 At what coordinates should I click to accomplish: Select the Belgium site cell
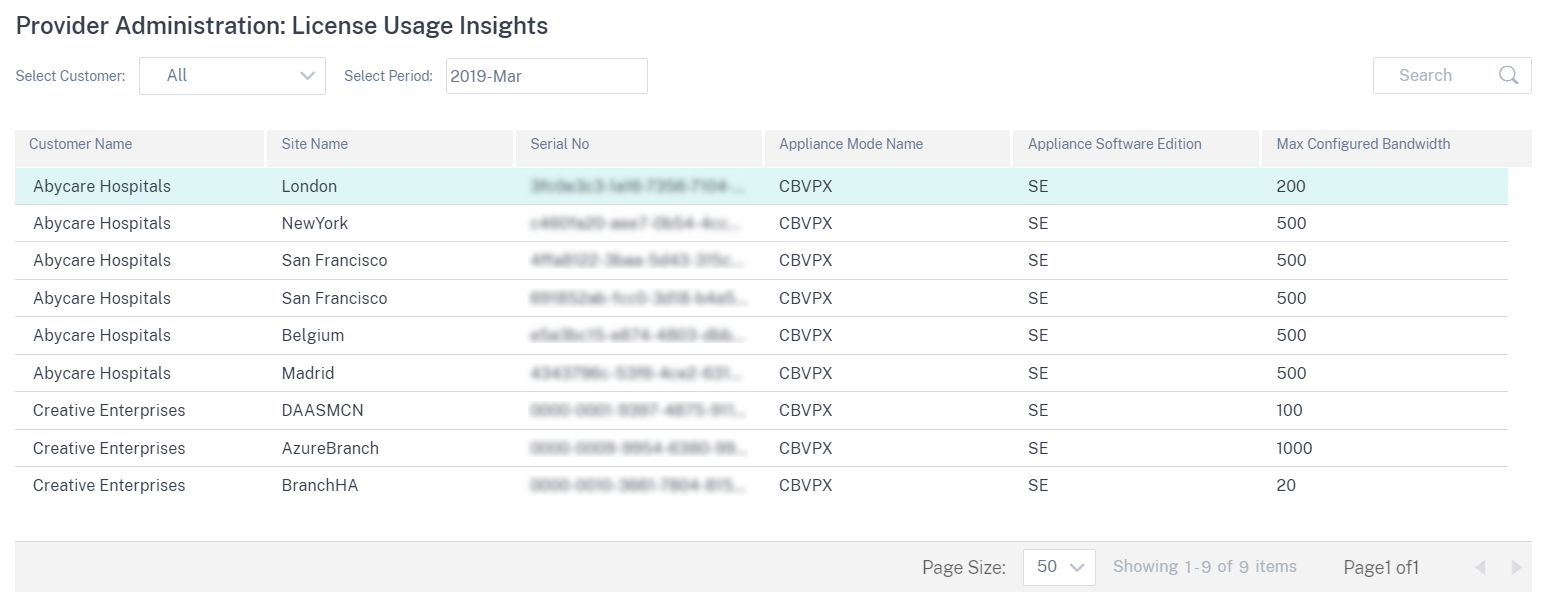tap(313, 335)
